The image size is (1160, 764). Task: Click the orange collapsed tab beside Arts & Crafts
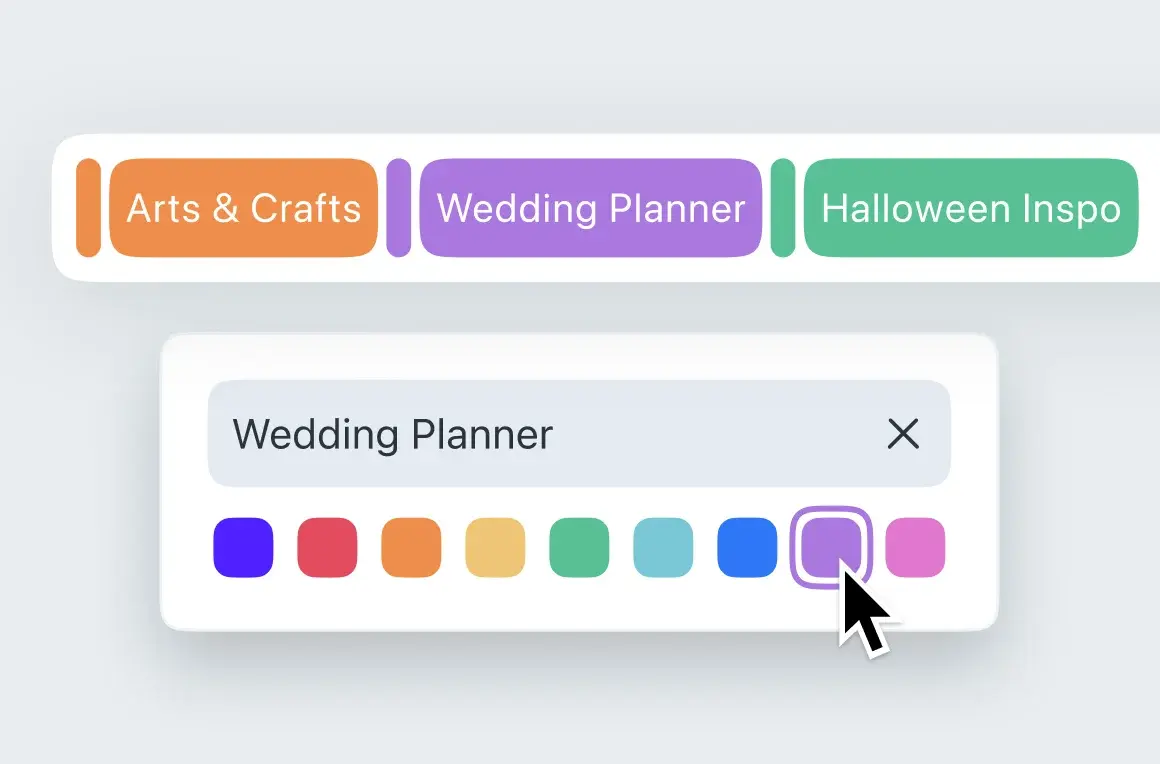click(88, 208)
